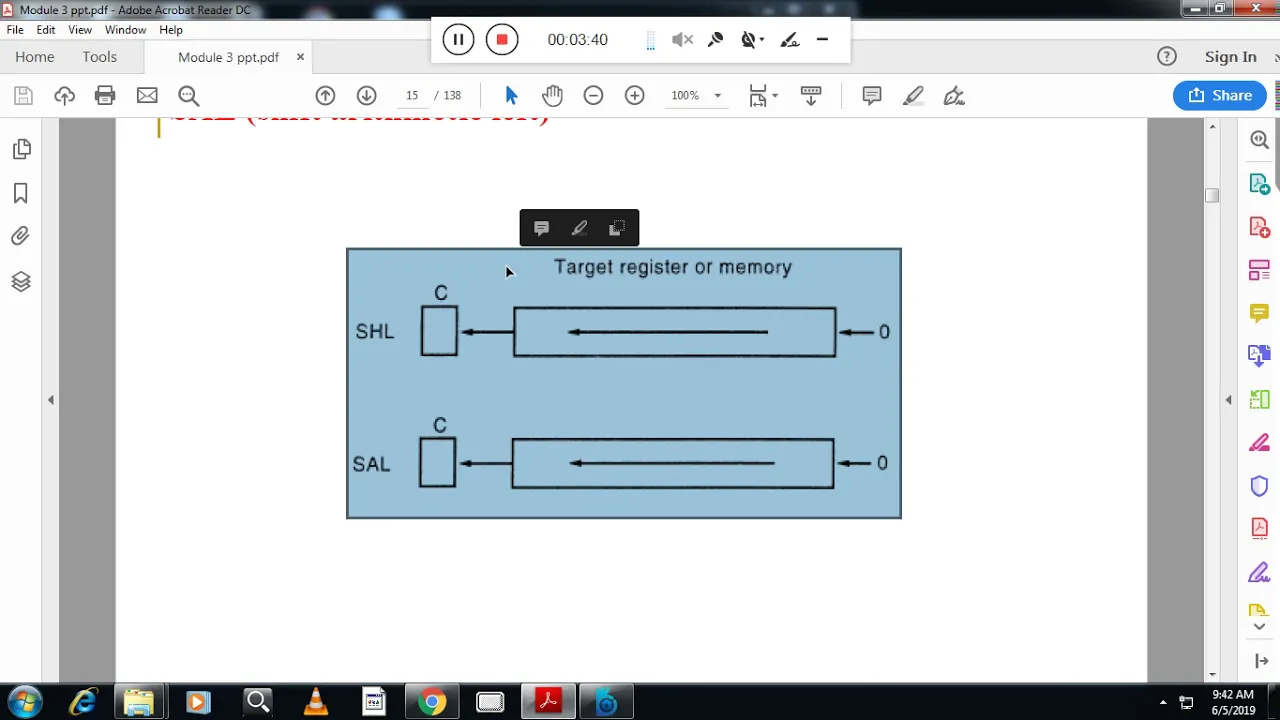
Task: Open the Organize Pages tool
Action: coord(1259,270)
